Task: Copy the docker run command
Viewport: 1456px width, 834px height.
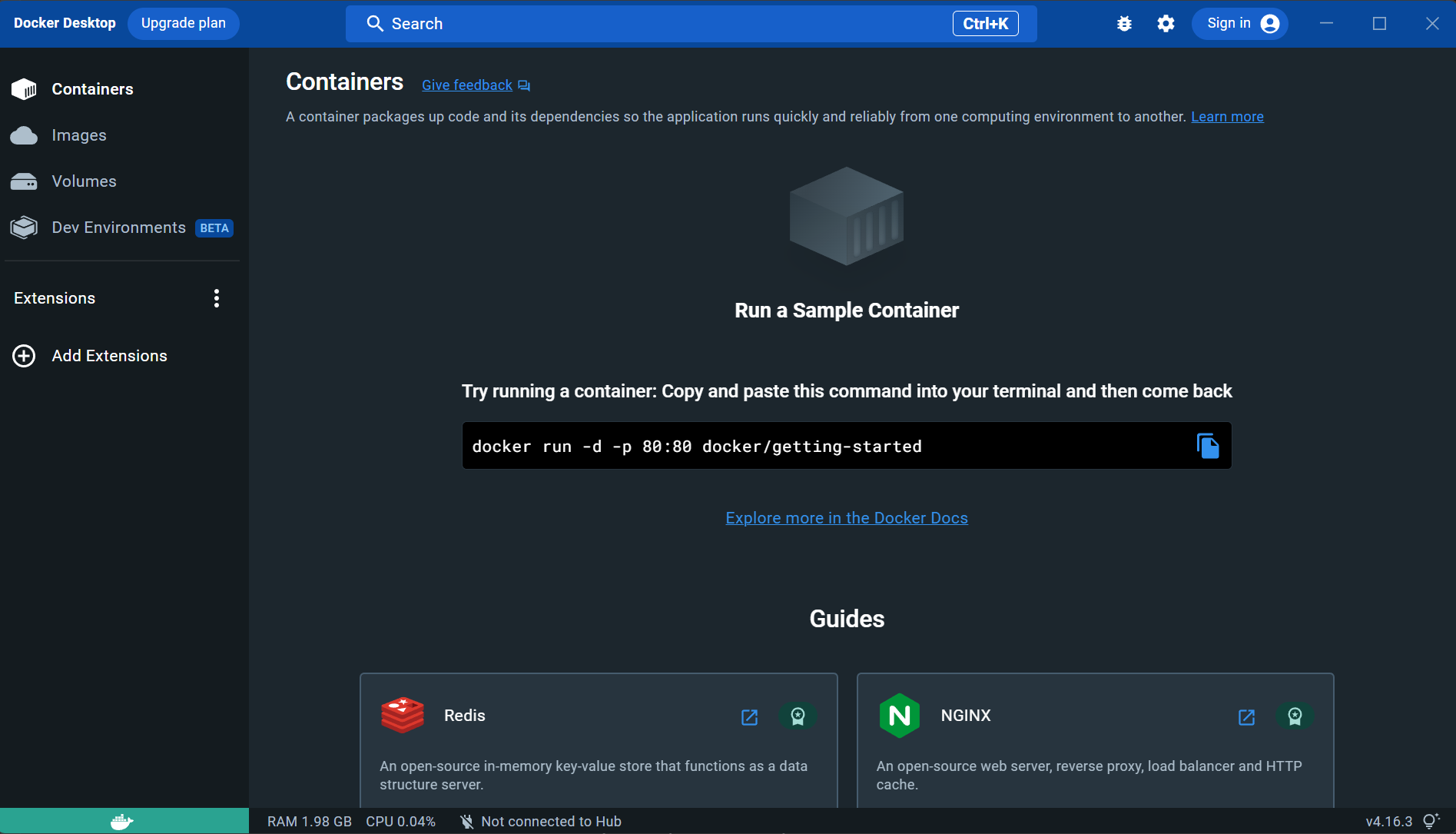Action: pyautogui.click(x=1208, y=446)
